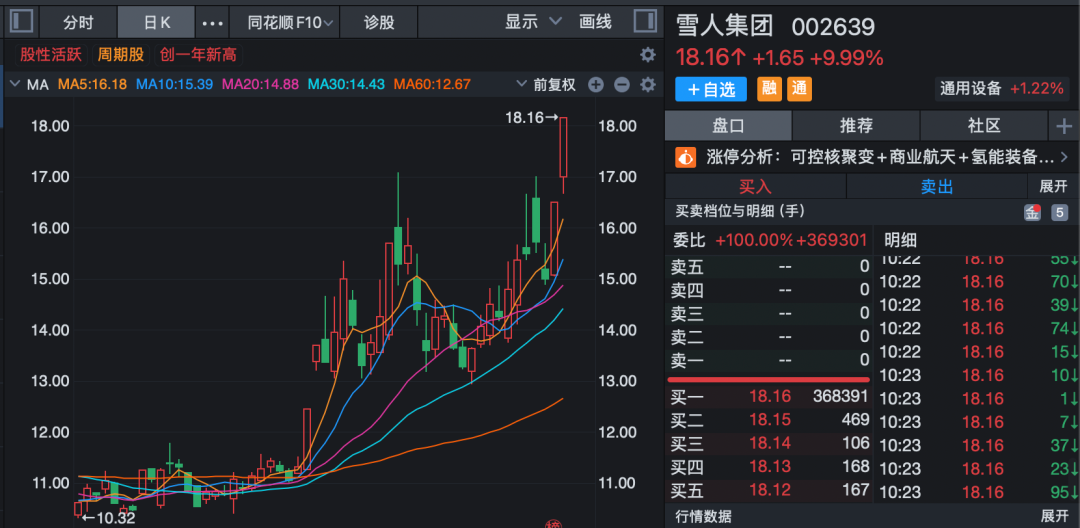The height and width of the screenshot is (528, 1080).
Task: Switch to the 分时 chart tab
Action: click(78, 22)
